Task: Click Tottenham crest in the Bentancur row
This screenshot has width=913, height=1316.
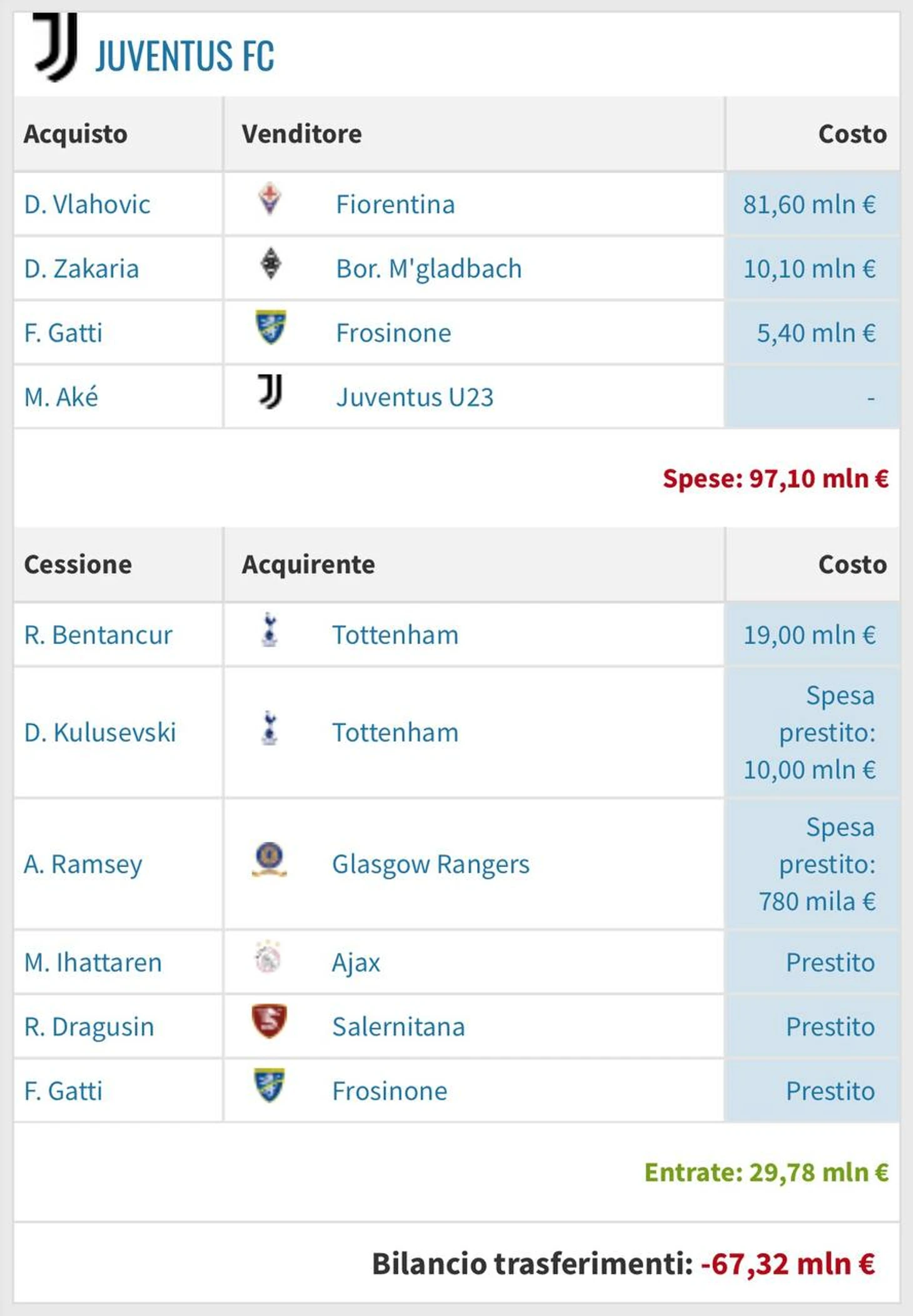Action: pos(270,630)
